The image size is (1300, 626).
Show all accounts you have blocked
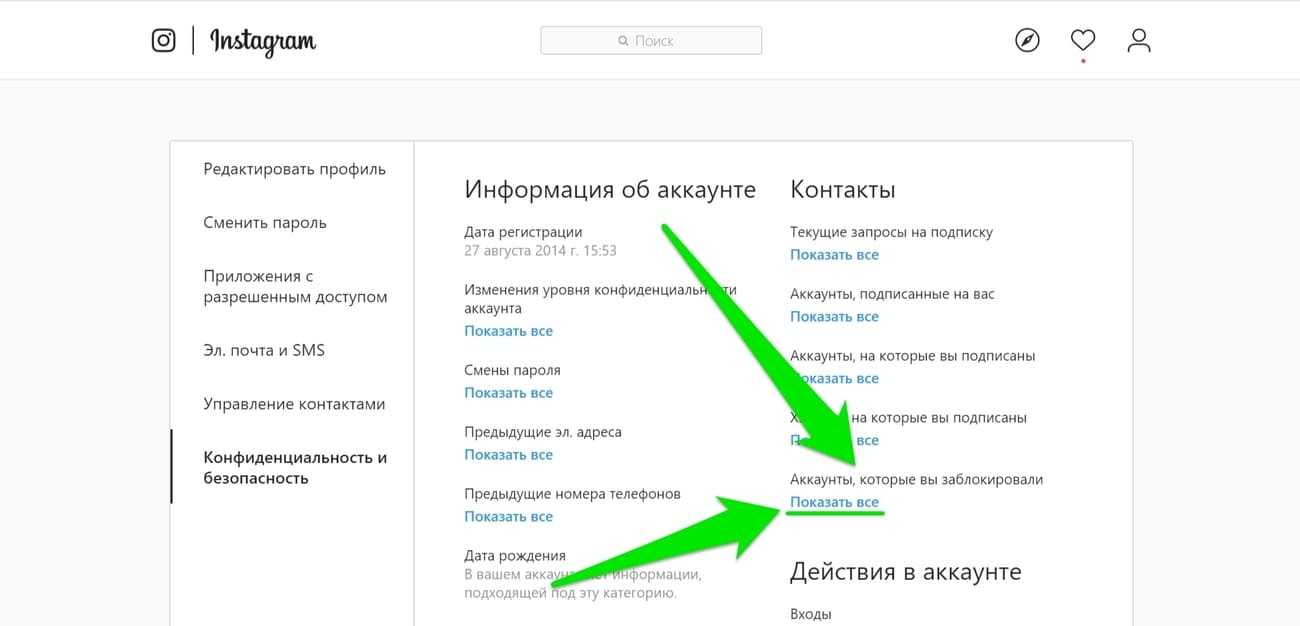coord(834,503)
